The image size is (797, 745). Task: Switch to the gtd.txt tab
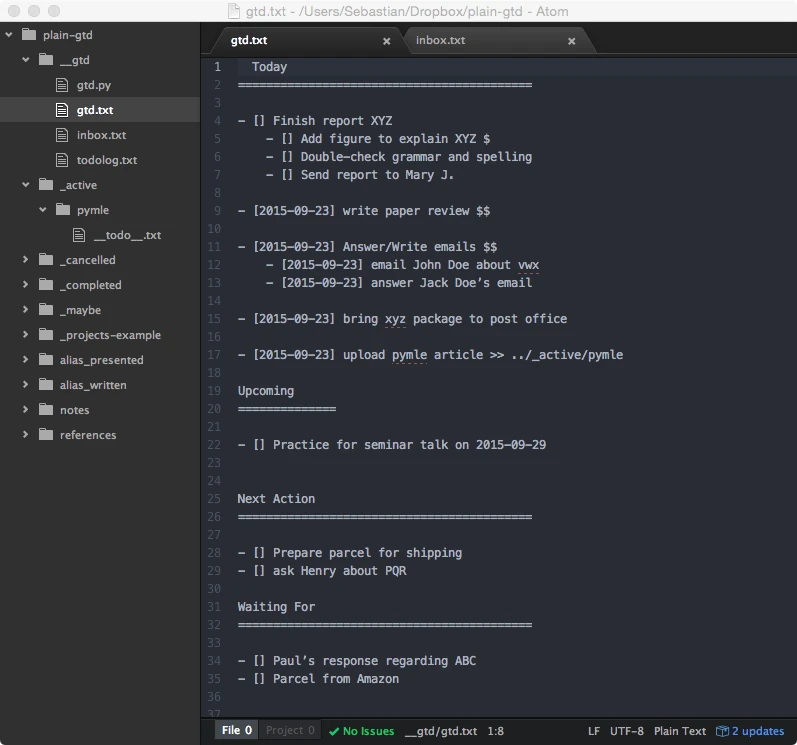tap(305, 41)
